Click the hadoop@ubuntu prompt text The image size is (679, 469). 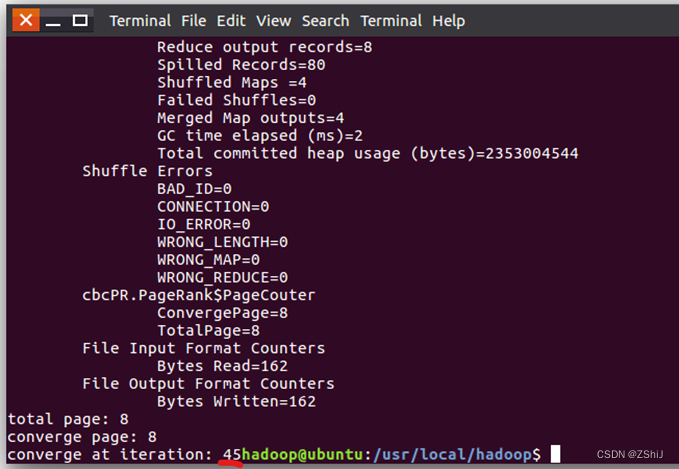[x=302, y=454]
